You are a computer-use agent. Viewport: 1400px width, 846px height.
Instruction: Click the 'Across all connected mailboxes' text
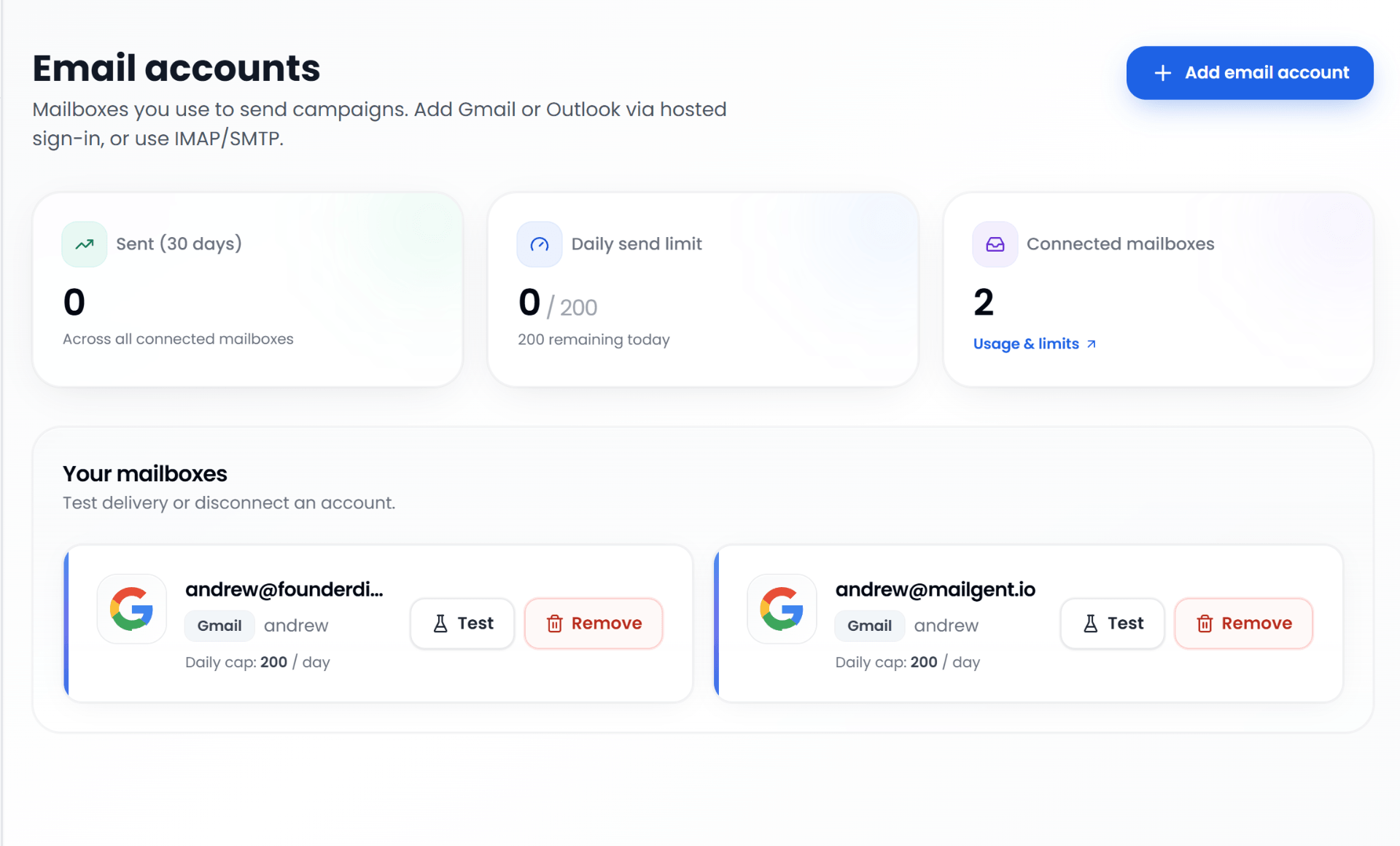click(178, 339)
